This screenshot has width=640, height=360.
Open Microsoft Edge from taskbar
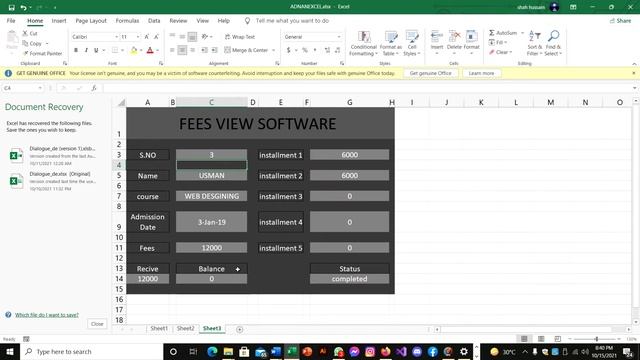[x=212, y=352]
